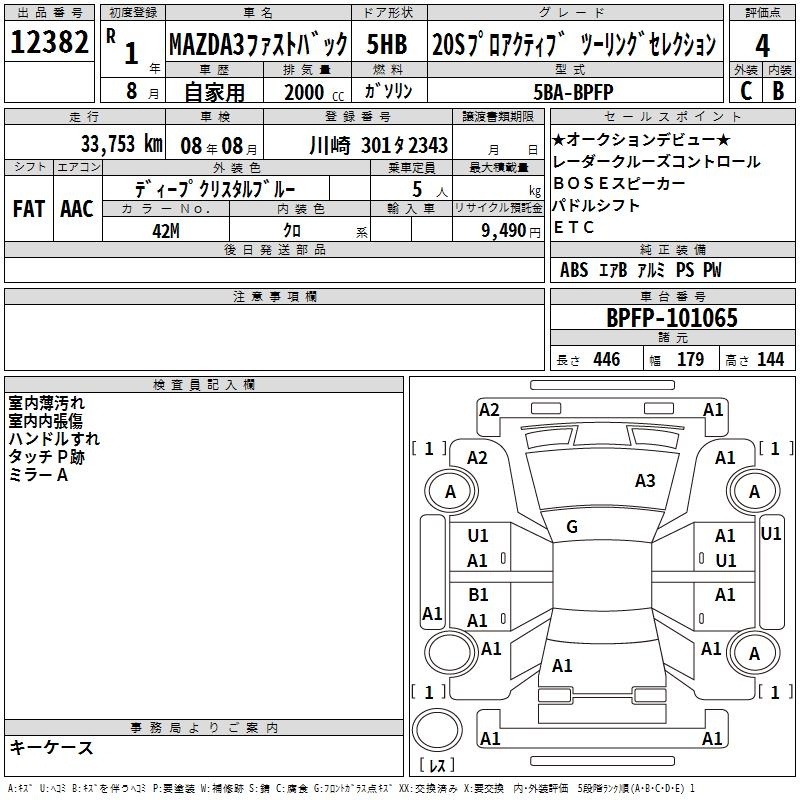Click the lower-right wheel circle marked A
800x800 pixels.
pos(754,653)
